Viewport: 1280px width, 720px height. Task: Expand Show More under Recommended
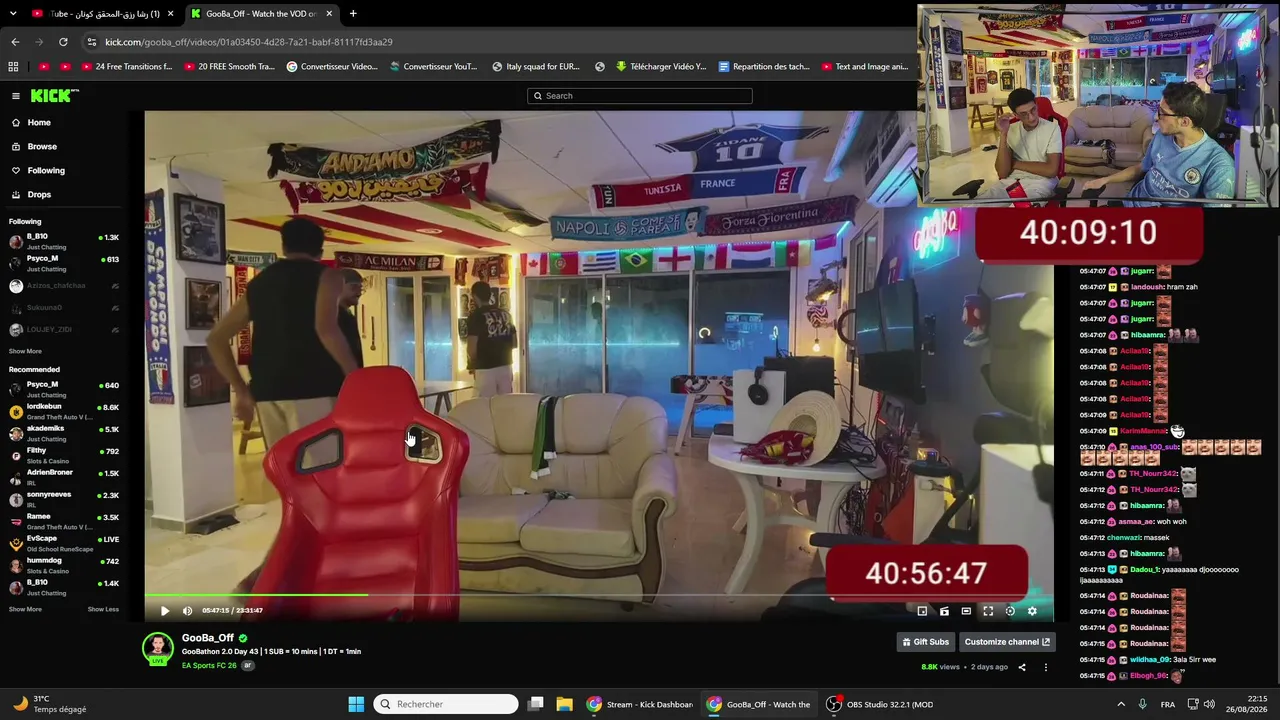coord(25,609)
